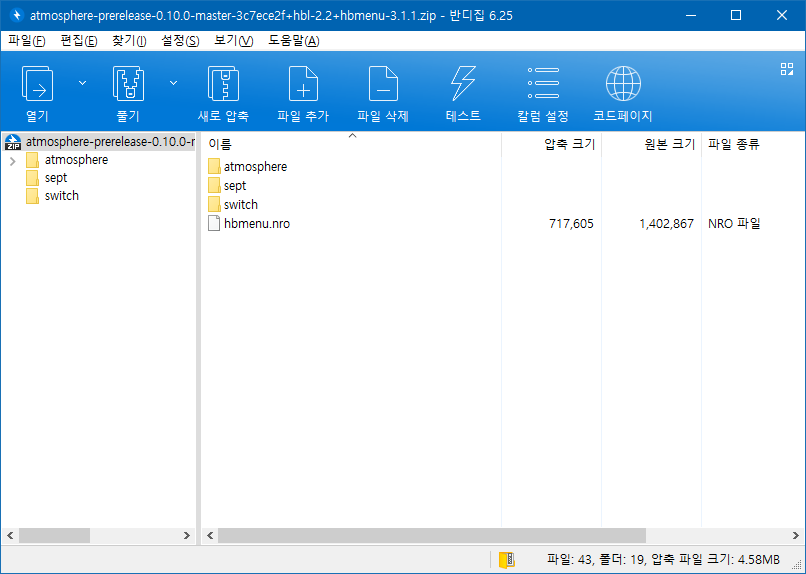
Task: Click the file list's horizontal scrollbar thumb
Action: tap(432, 535)
